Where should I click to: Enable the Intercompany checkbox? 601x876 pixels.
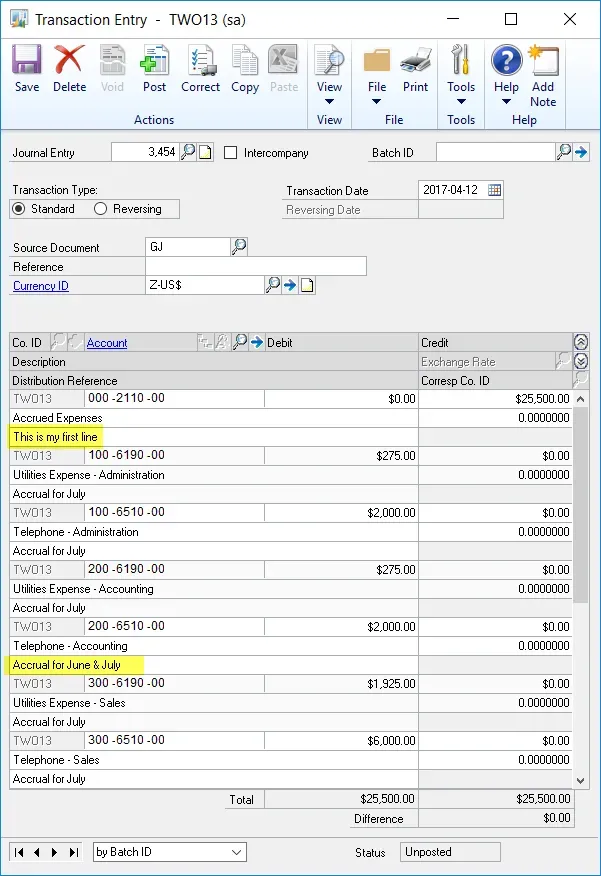coord(231,153)
